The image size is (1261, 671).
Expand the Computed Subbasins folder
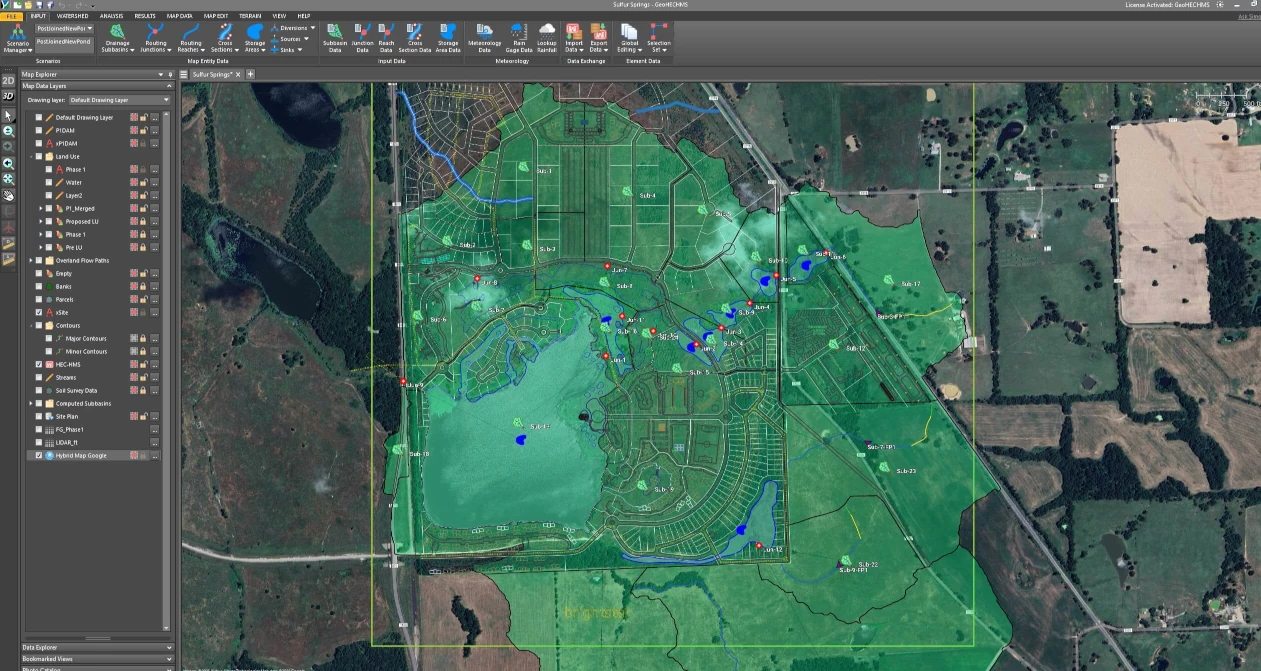point(31,404)
